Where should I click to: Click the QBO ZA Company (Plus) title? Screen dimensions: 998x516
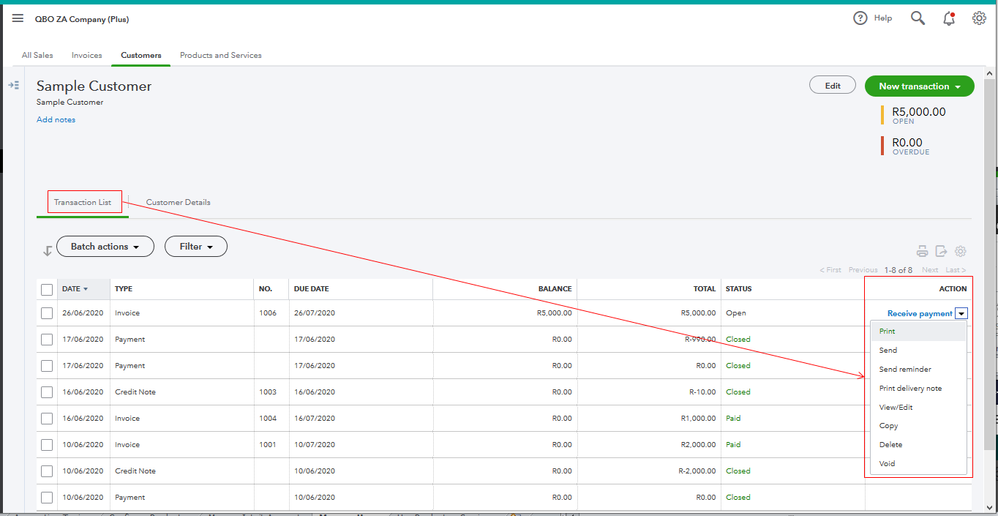point(82,19)
